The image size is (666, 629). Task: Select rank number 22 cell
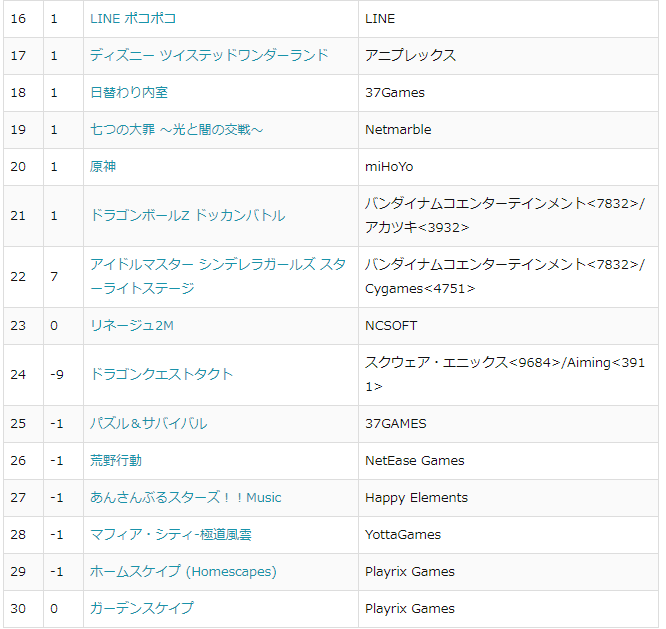click(x=23, y=276)
